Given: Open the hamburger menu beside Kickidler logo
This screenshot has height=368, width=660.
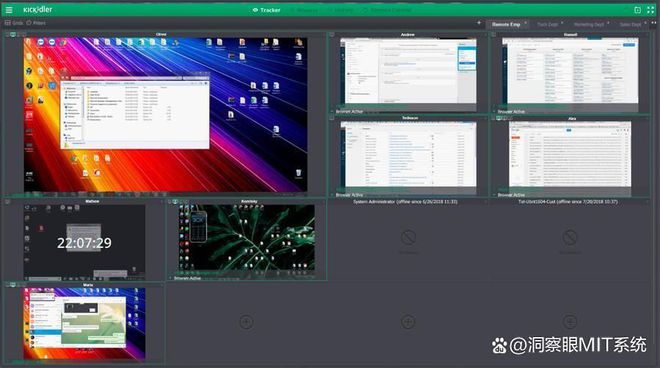Looking at the screenshot, I should coord(9,10).
